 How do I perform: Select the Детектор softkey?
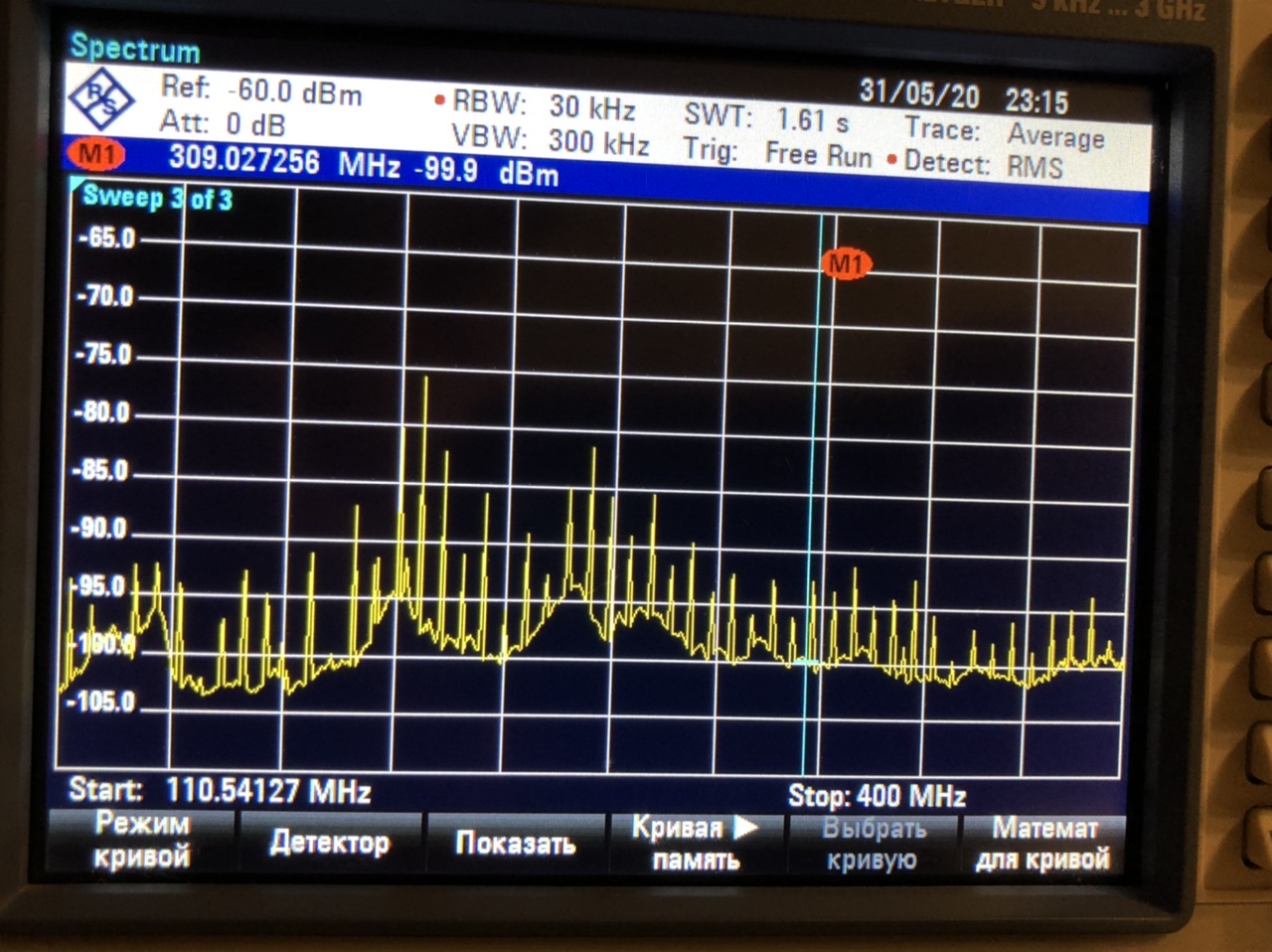[329, 843]
